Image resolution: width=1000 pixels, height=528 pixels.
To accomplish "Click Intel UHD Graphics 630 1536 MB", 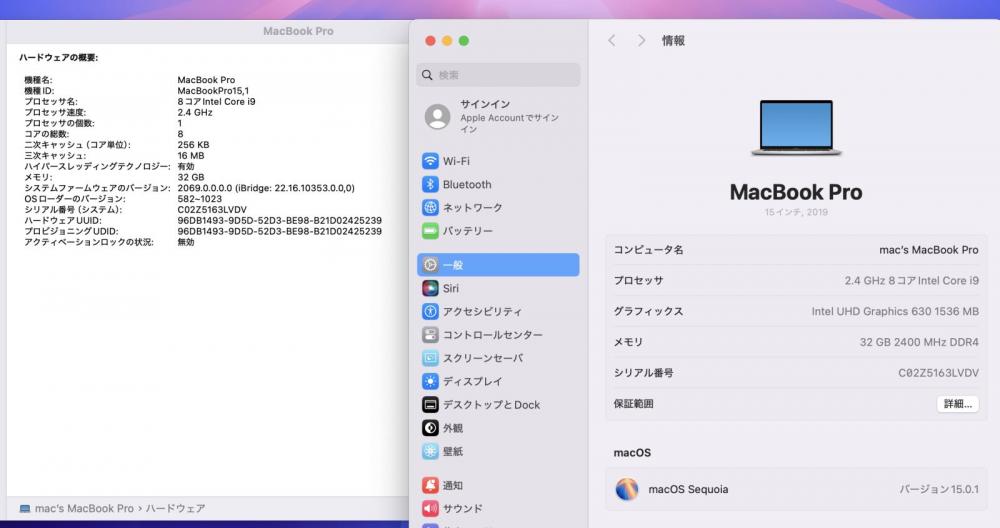I will click(x=895, y=311).
